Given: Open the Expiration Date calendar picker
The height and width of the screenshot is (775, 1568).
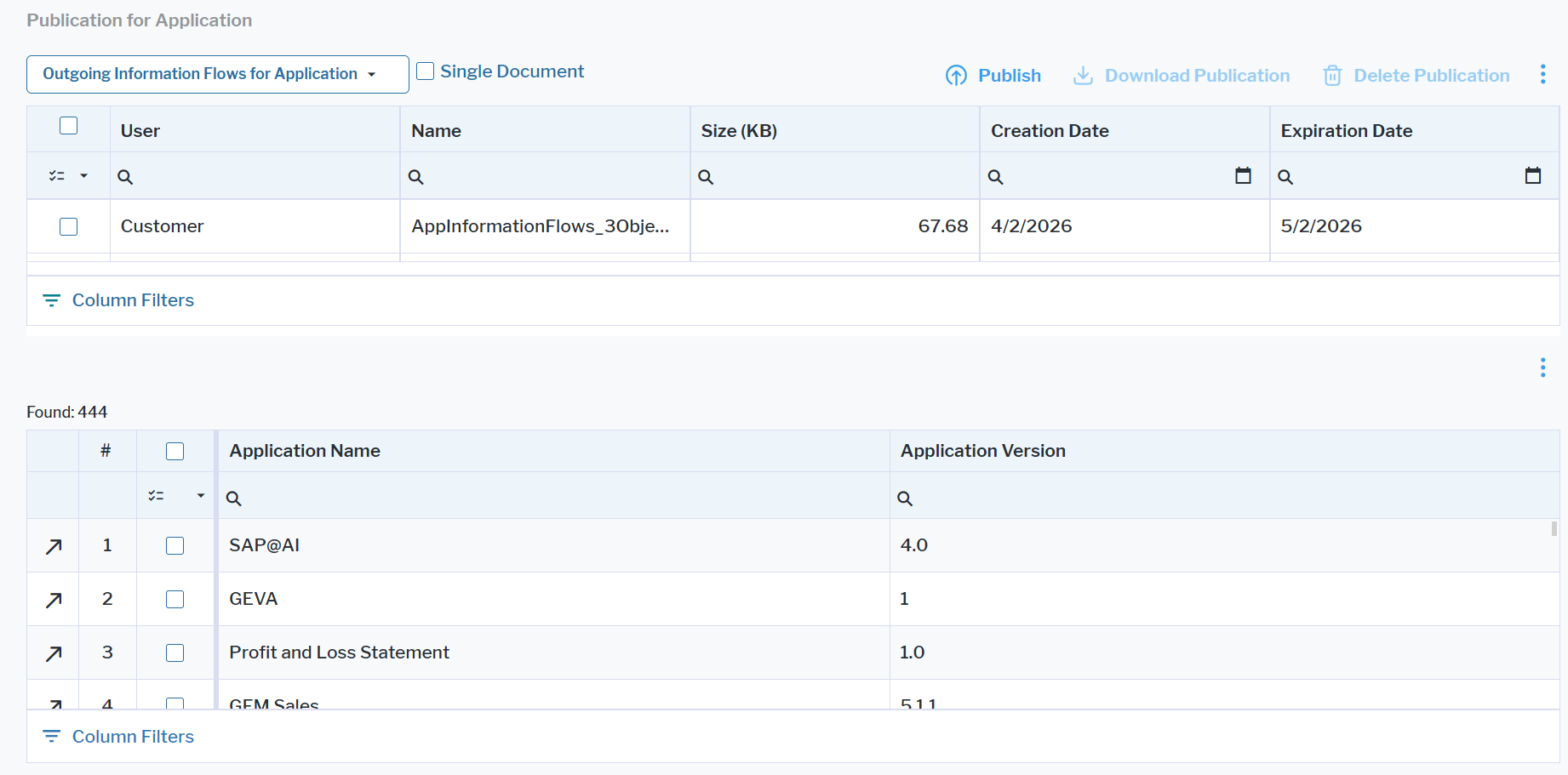Looking at the screenshot, I should 1533,175.
